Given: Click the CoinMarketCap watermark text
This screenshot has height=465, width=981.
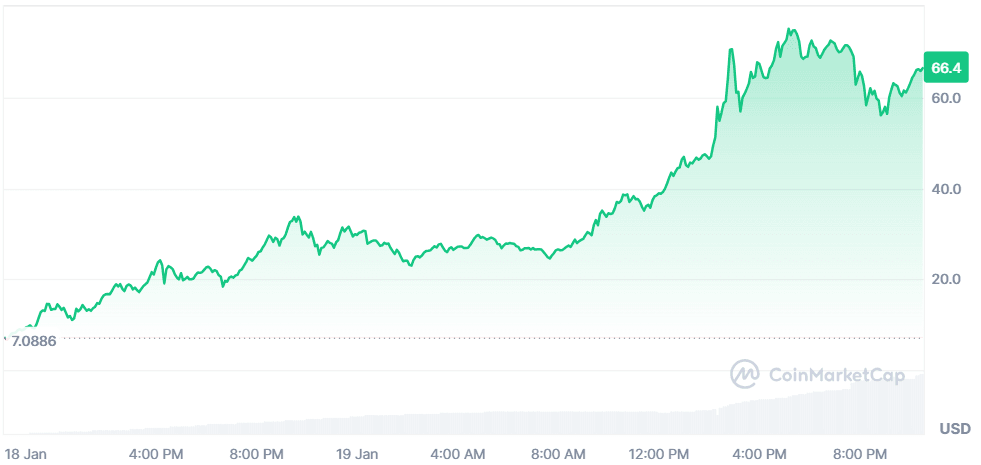Looking at the screenshot, I should (836, 375).
